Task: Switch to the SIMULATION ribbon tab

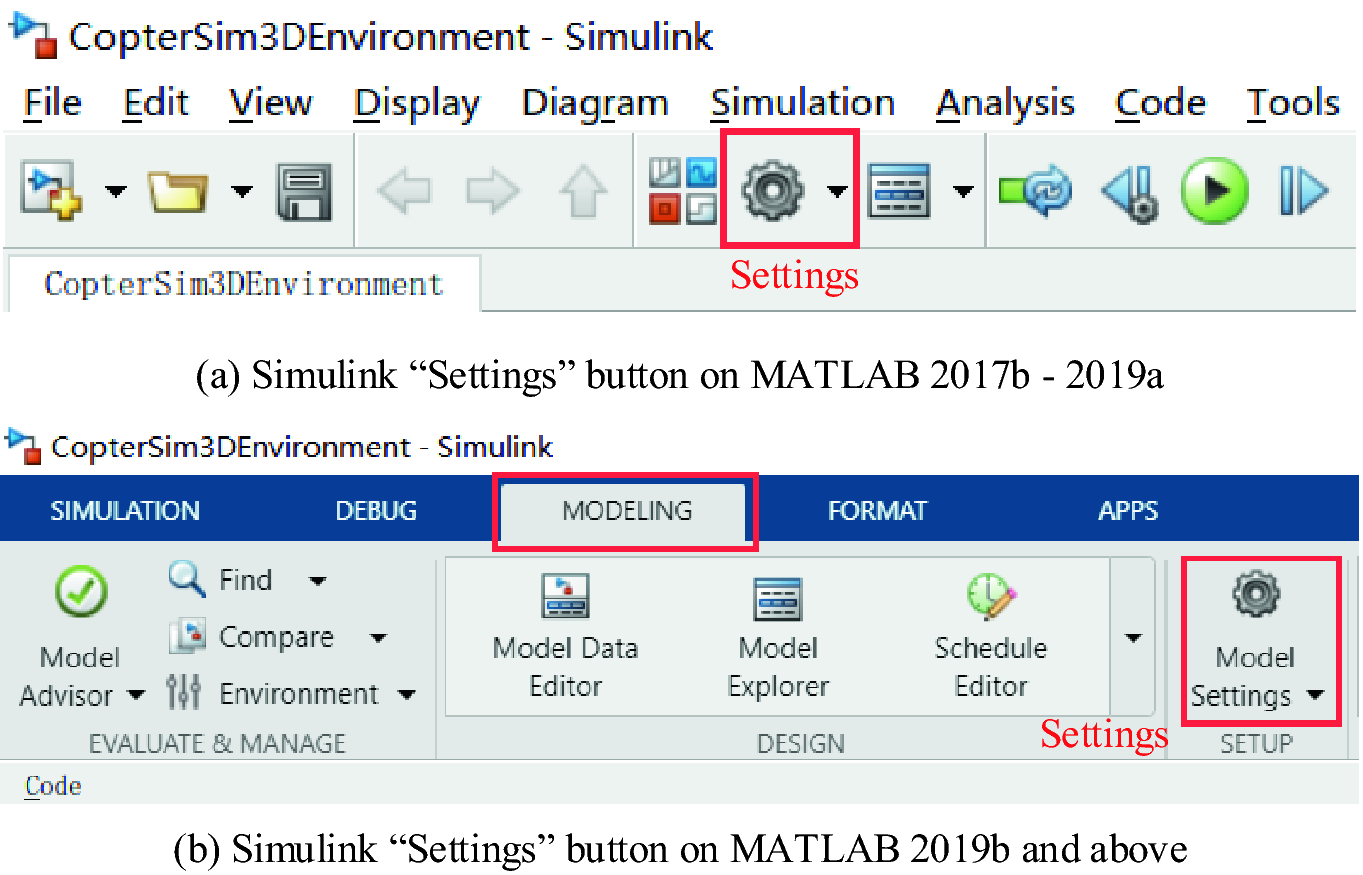Action: point(125,510)
